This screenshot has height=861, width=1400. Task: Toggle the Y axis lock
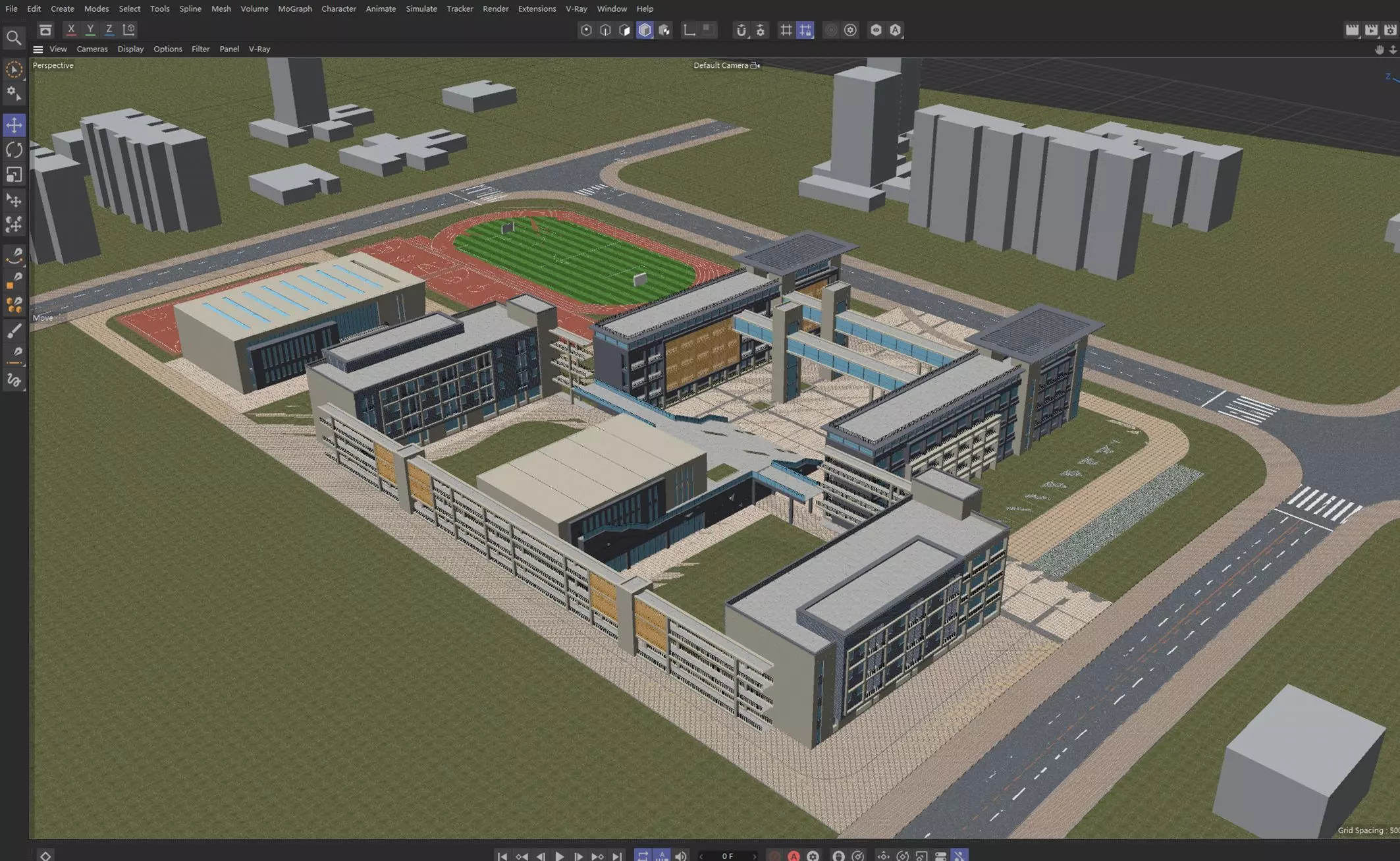90,30
